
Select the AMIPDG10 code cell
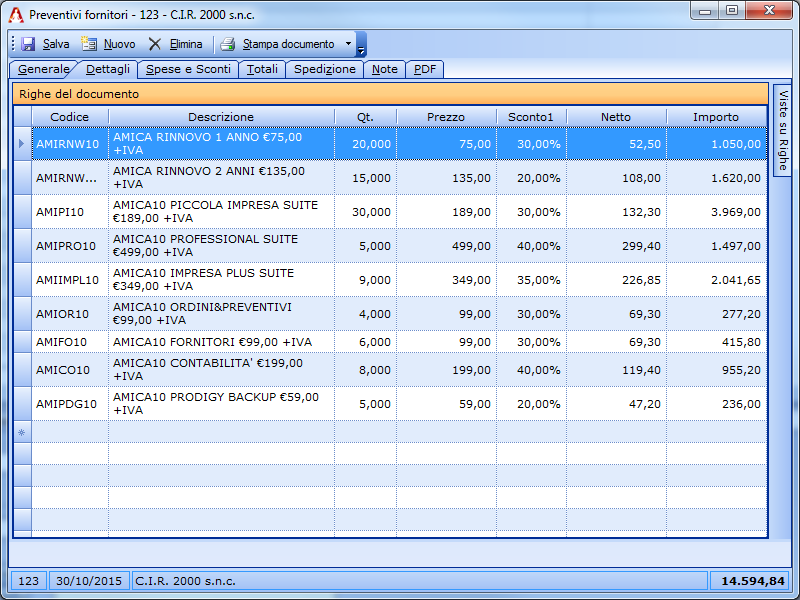(70, 404)
